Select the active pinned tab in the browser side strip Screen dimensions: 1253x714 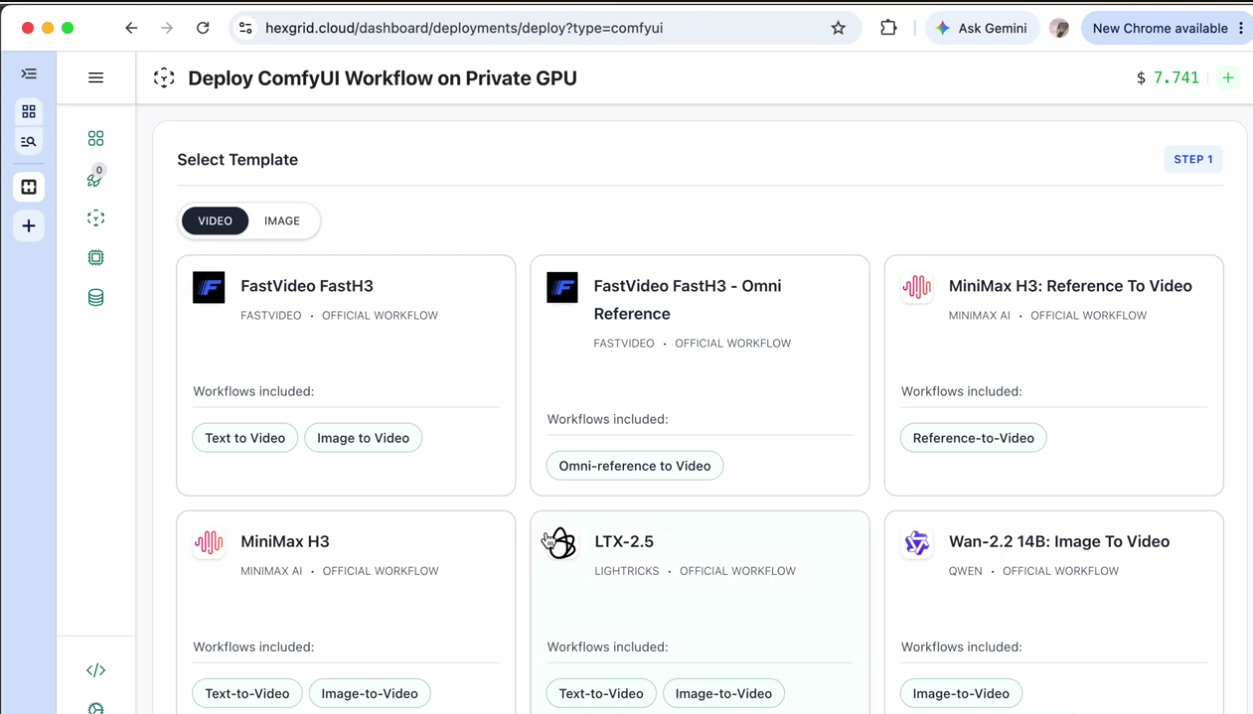coord(29,187)
